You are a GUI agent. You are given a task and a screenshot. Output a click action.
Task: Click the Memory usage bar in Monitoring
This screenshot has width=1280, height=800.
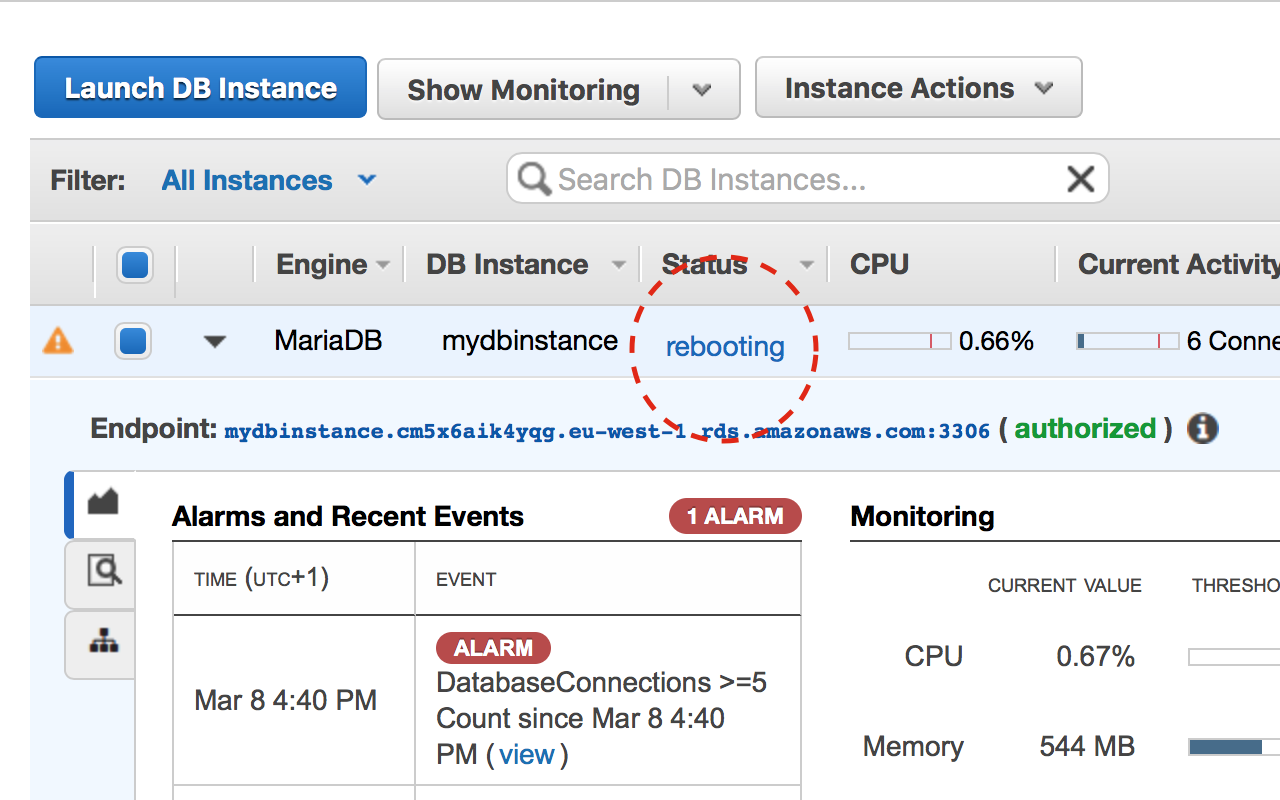coord(1234,747)
